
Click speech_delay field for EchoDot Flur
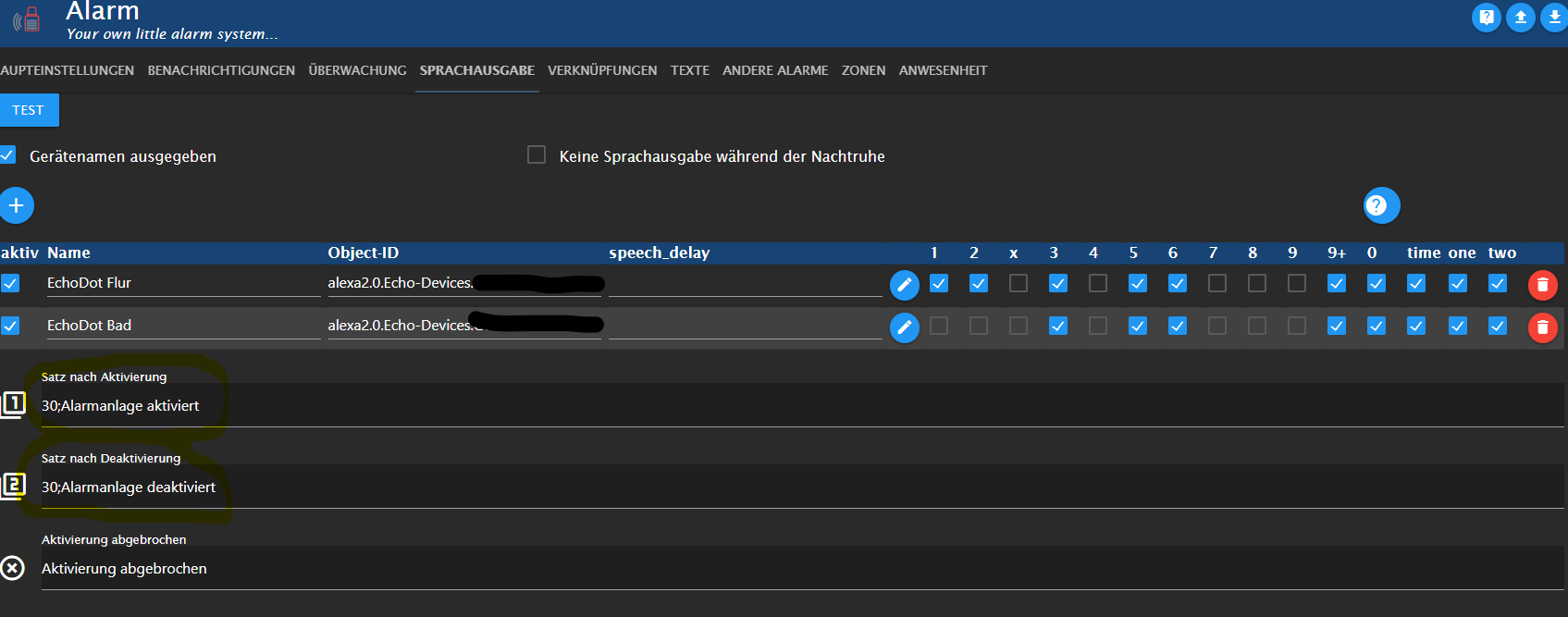click(x=745, y=283)
